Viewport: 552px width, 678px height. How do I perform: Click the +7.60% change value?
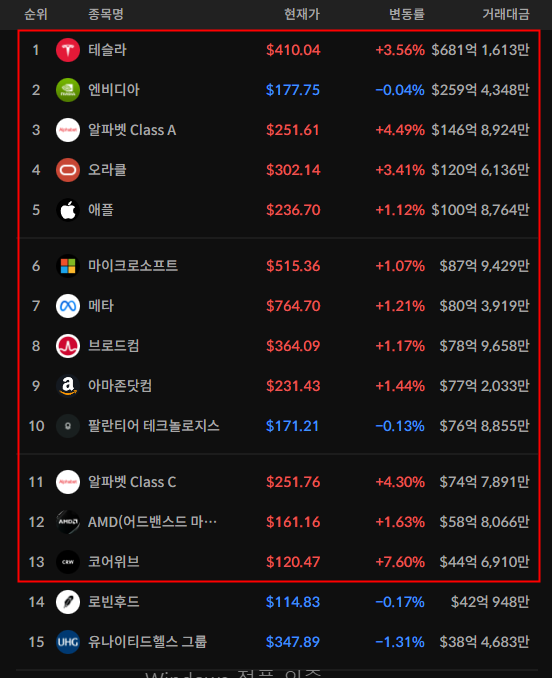pos(400,562)
